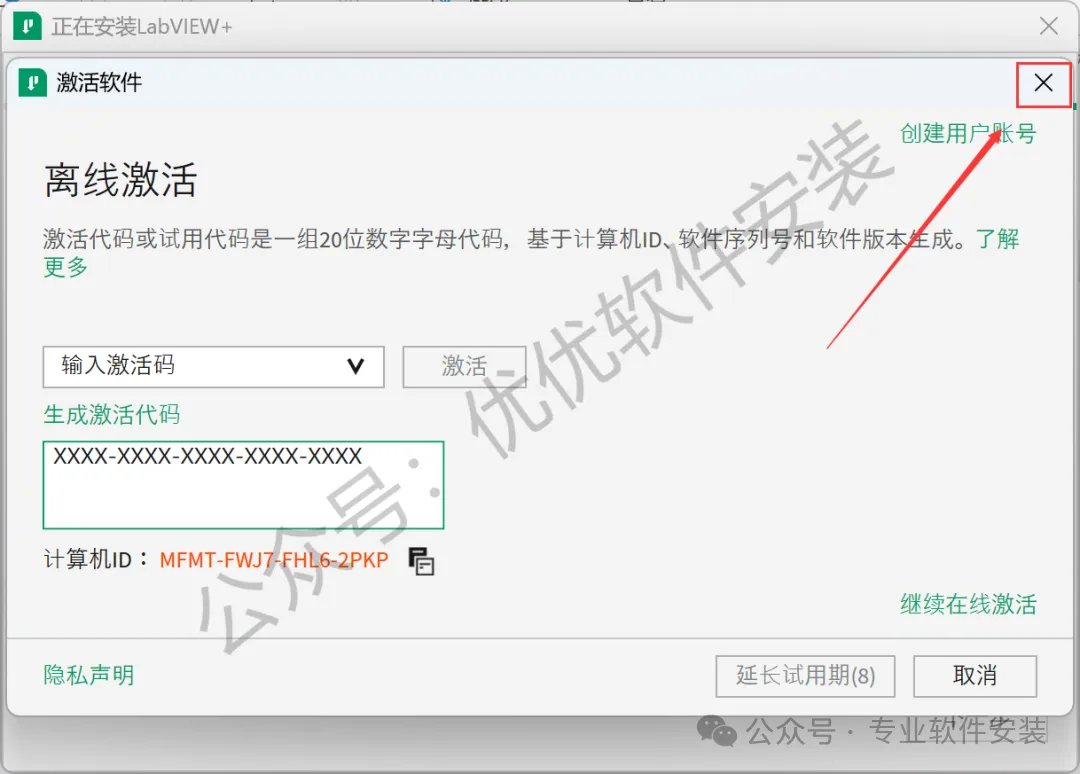Image resolution: width=1080 pixels, height=774 pixels.
Task: Click NI logo in 激活软件 title bar
Action: point(32,83)
